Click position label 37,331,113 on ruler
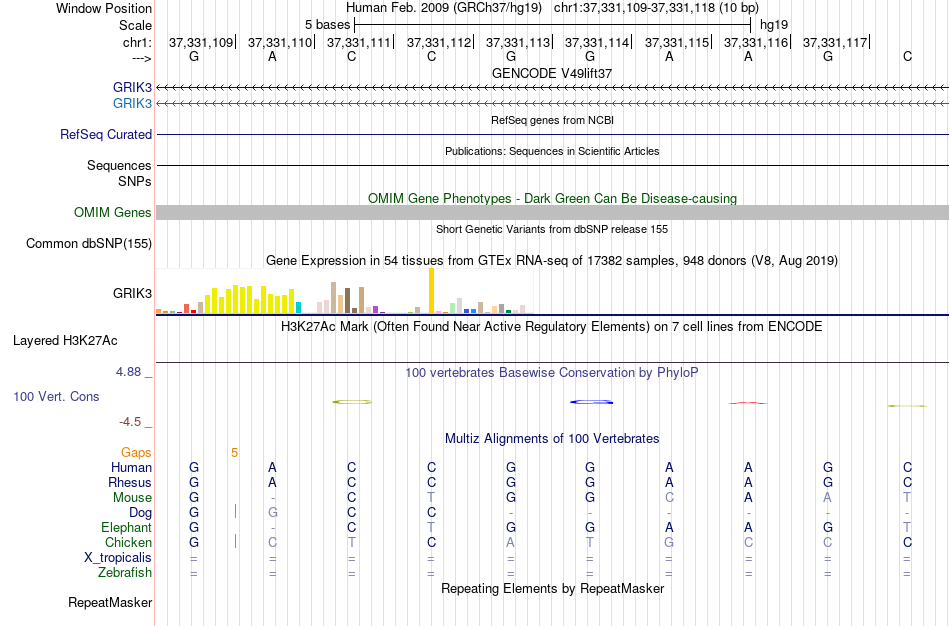The height and width of the screenshot is (626, 950). coord(518,42)
